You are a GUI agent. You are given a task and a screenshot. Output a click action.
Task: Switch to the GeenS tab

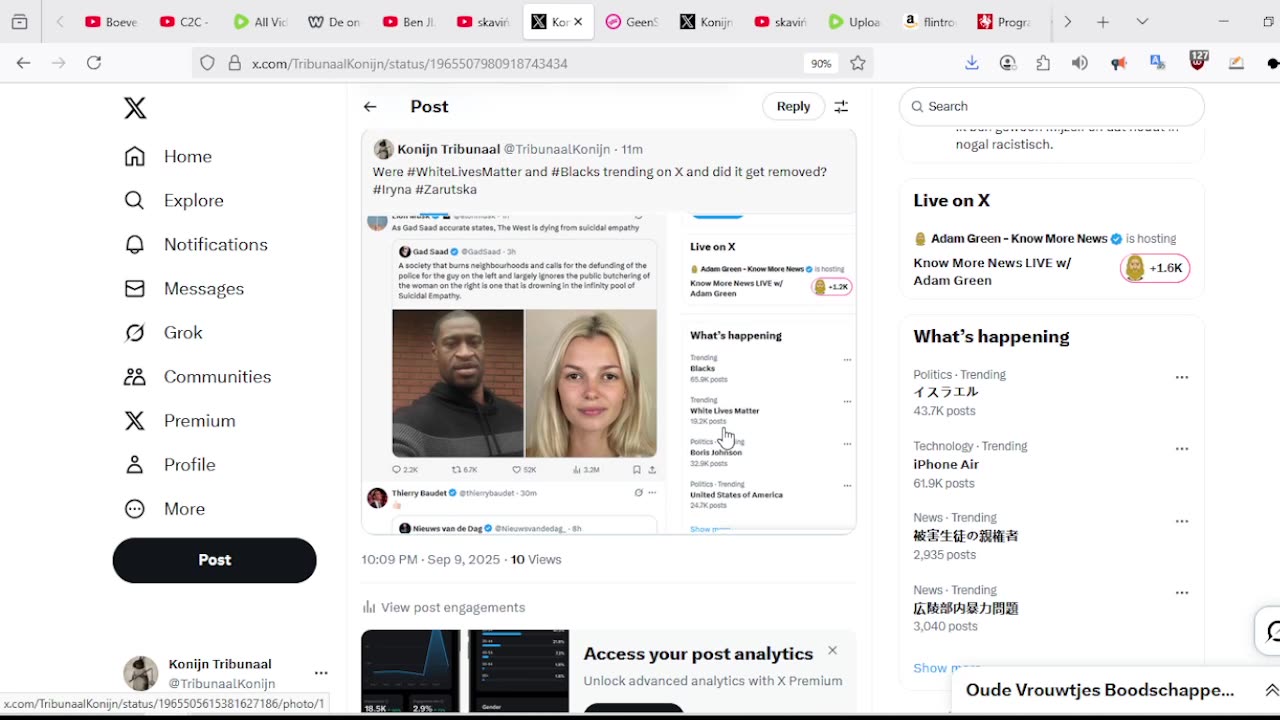click(x=631, y=22)
